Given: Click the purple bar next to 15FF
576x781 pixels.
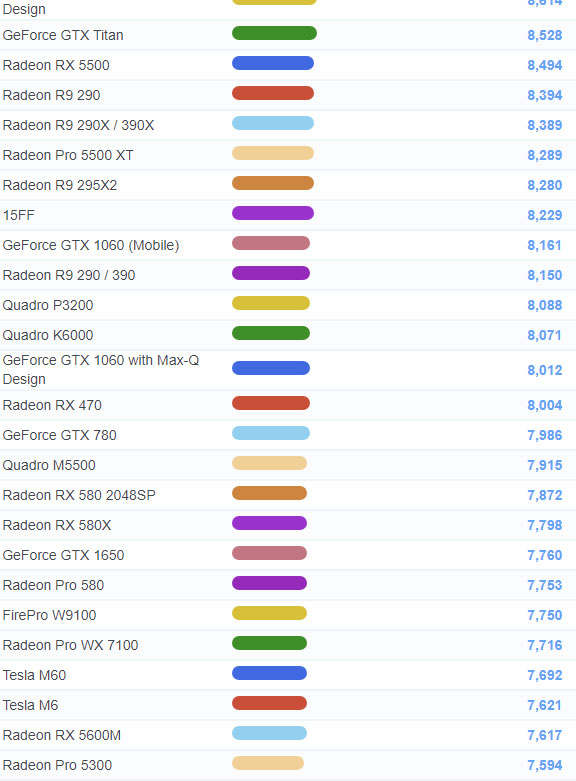Looking at the screenshot, I should pyautogui.click(x=273, y=213).
